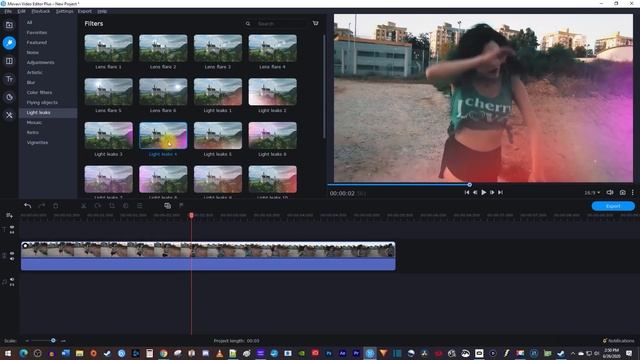The image size is (640, 360).
Task: Open the Playback menu
Action: click(40, 11)
